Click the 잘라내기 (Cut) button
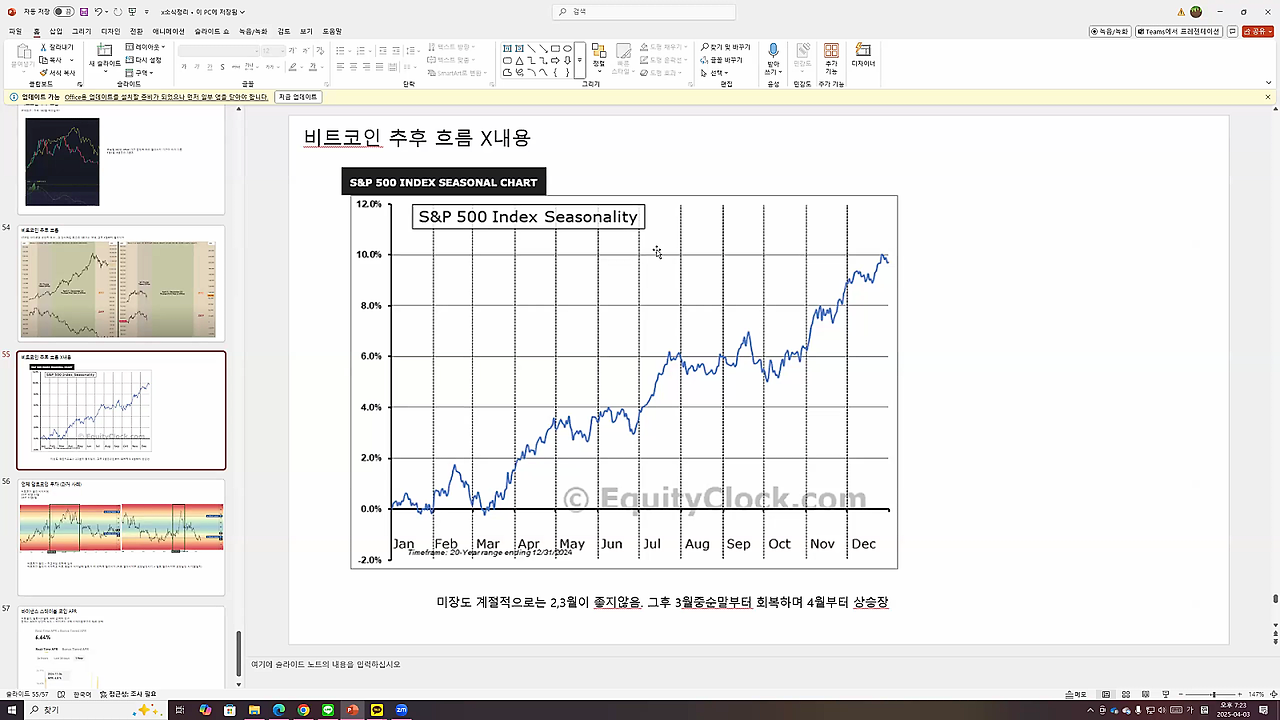The image size is (1280, 720). 57,47
